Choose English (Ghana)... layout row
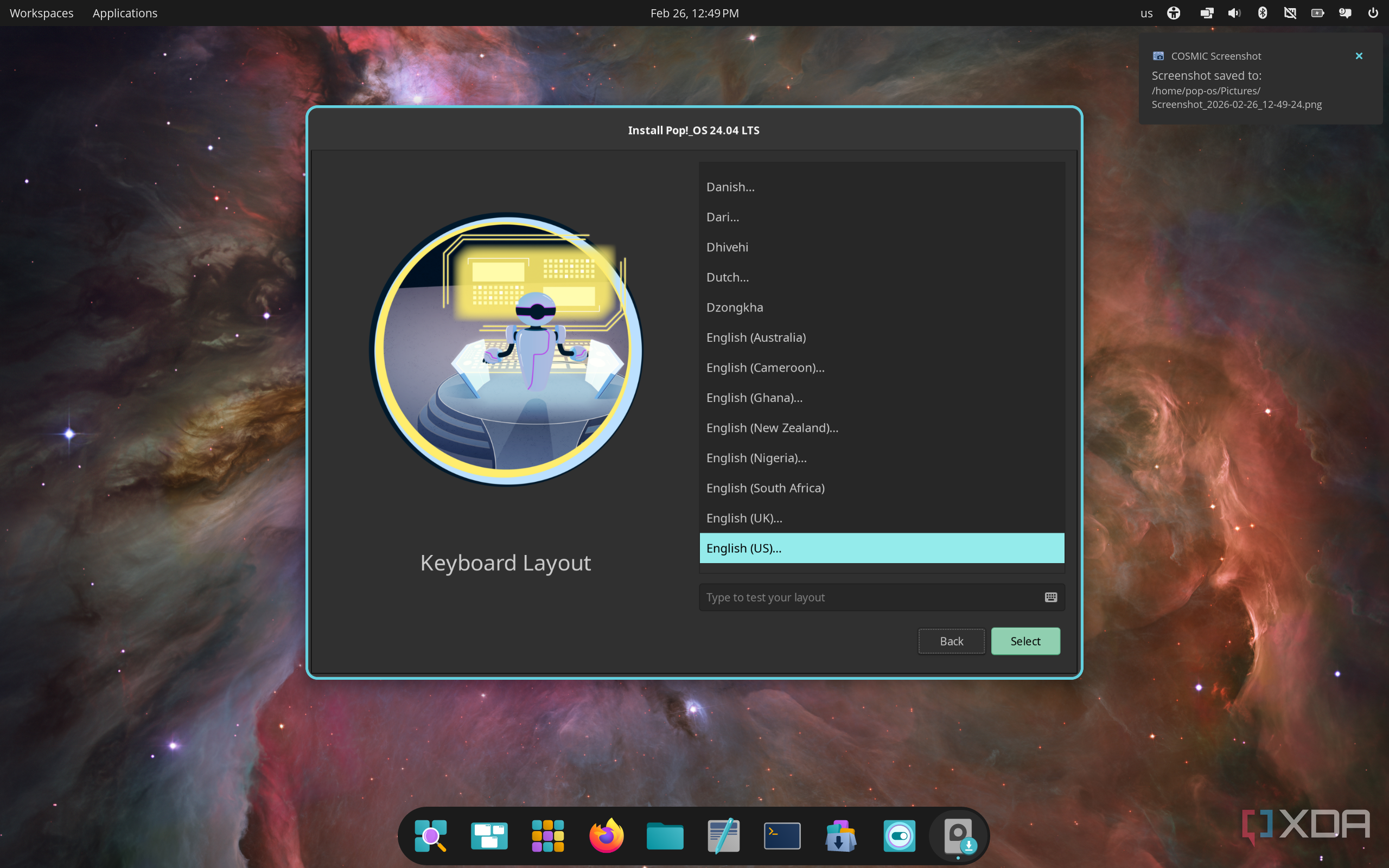 pyautogui.click(x=882, y=397)
